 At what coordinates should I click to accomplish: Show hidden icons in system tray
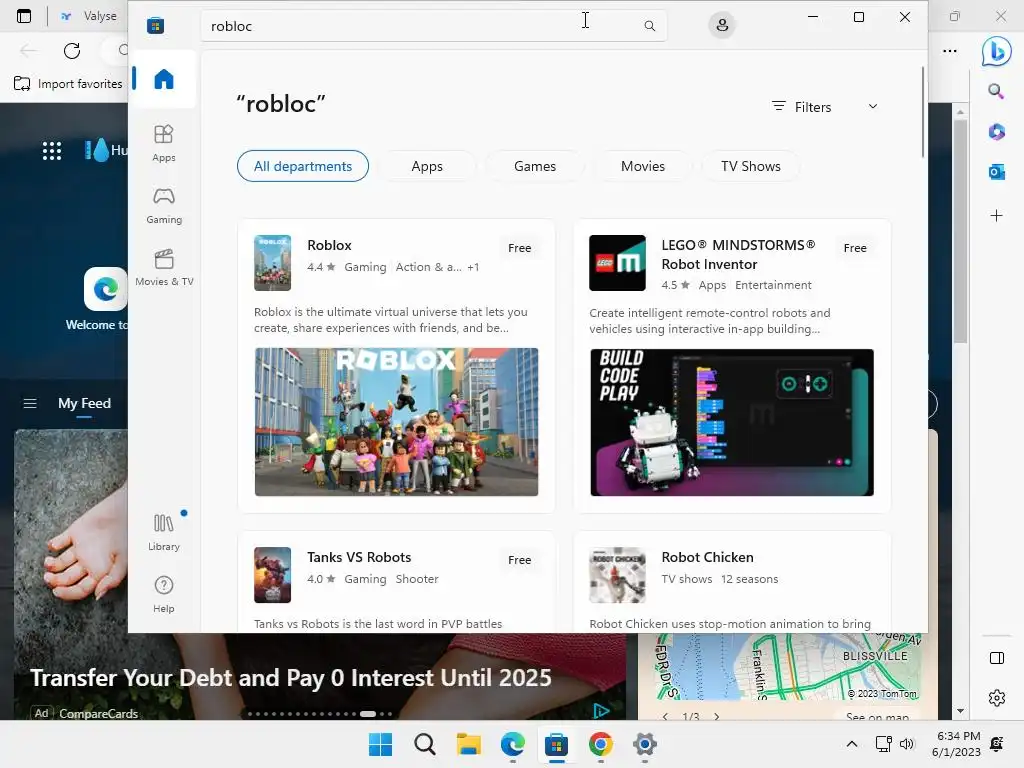coord(852,744)
